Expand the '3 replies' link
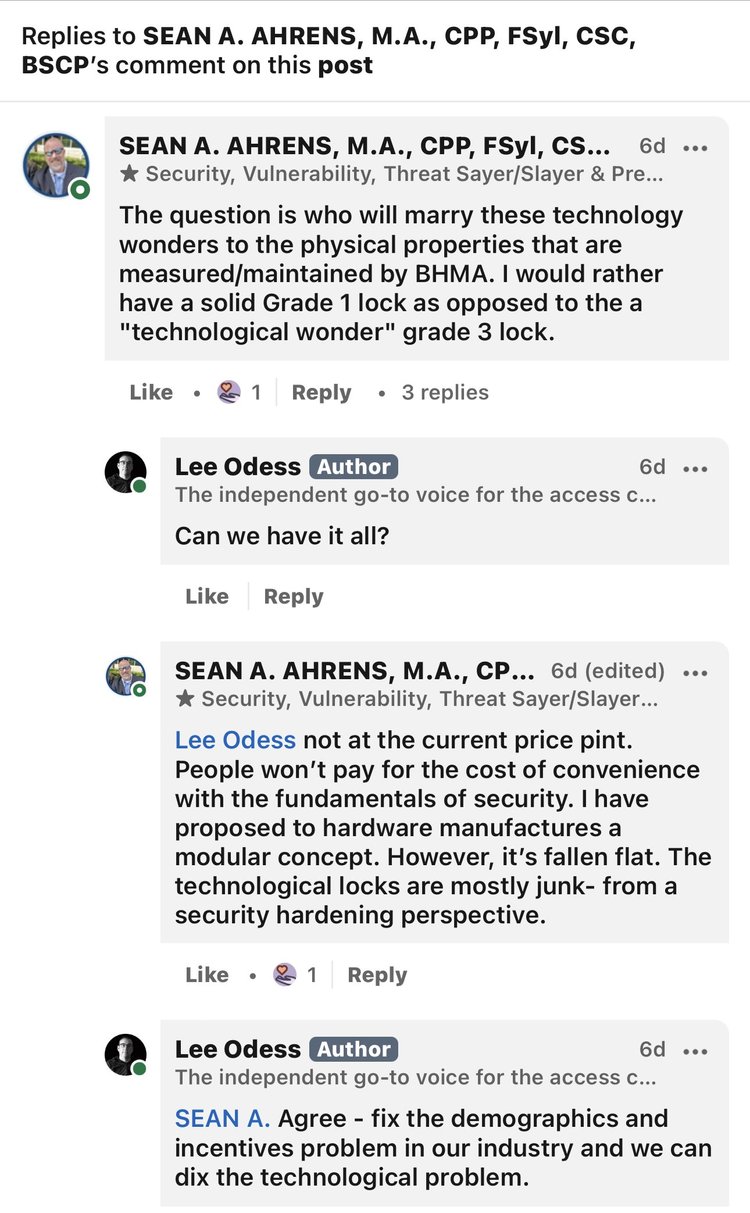750x1213 pixels. (445, 392)
